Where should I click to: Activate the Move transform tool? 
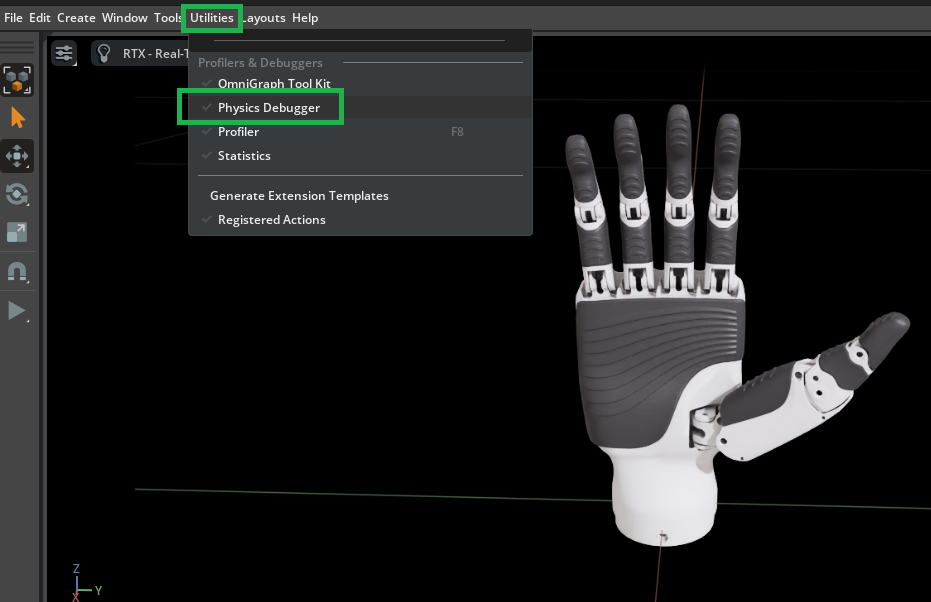17,156
